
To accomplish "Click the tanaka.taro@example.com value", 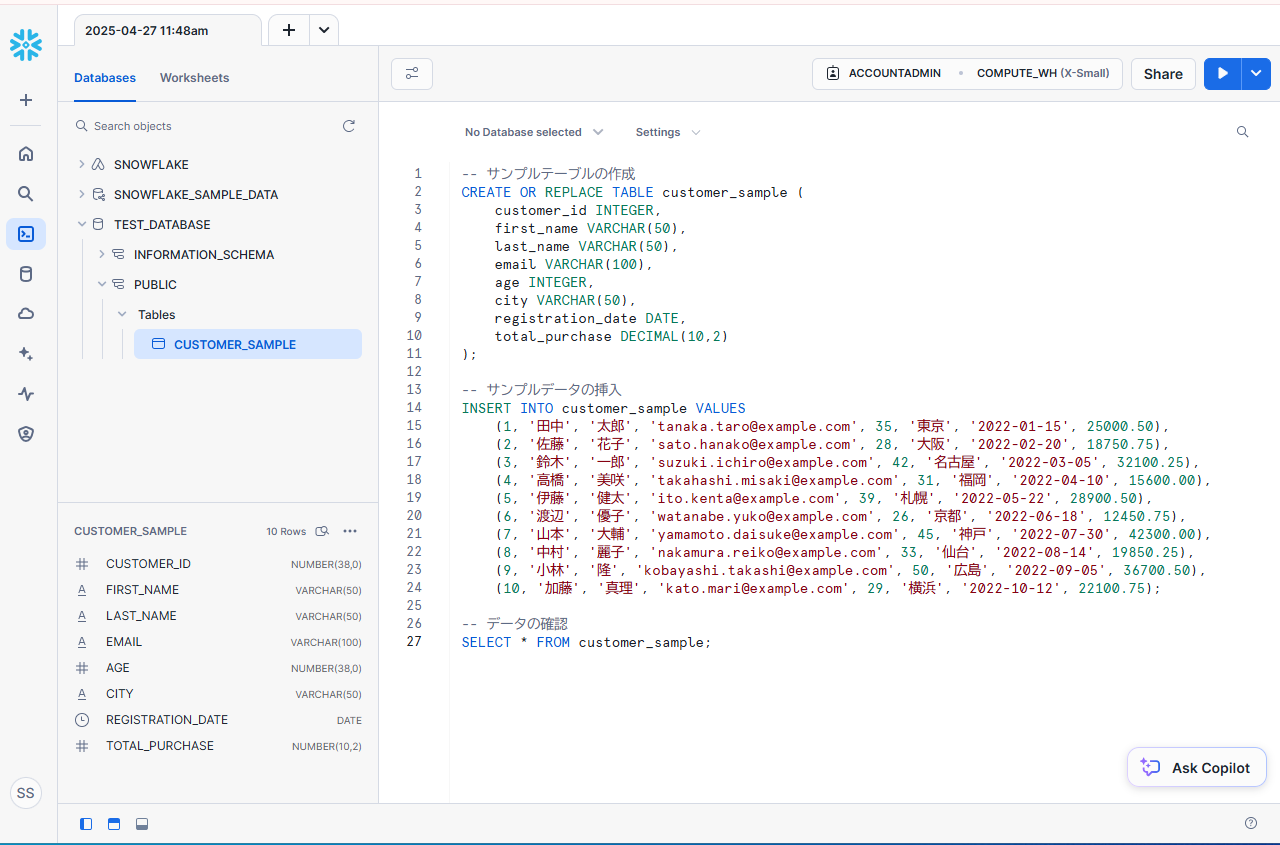I will pos(754,426).
